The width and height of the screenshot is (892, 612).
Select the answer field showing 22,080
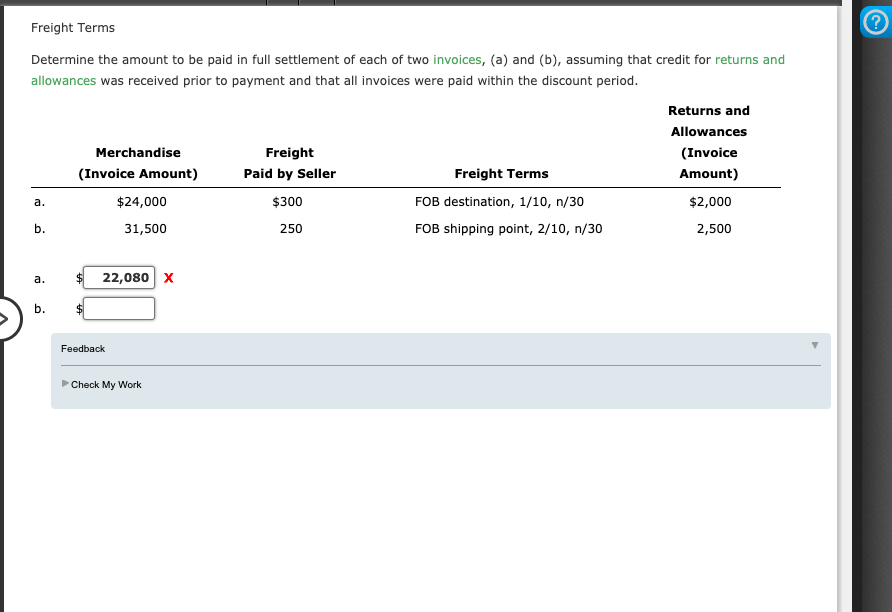pos(119,278)
